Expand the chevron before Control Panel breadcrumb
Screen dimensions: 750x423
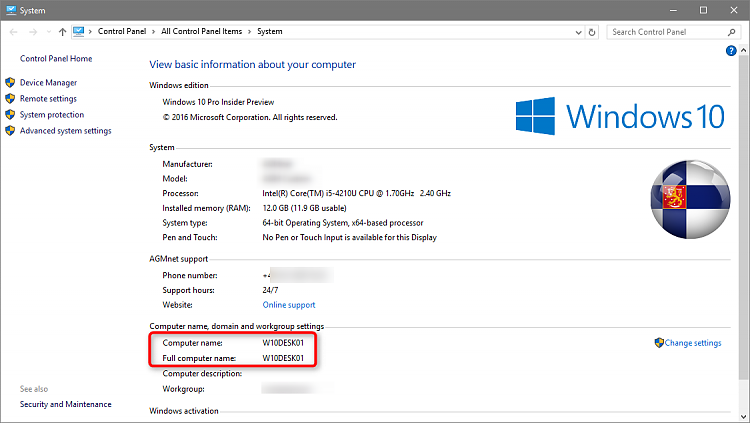coord(90,32)
